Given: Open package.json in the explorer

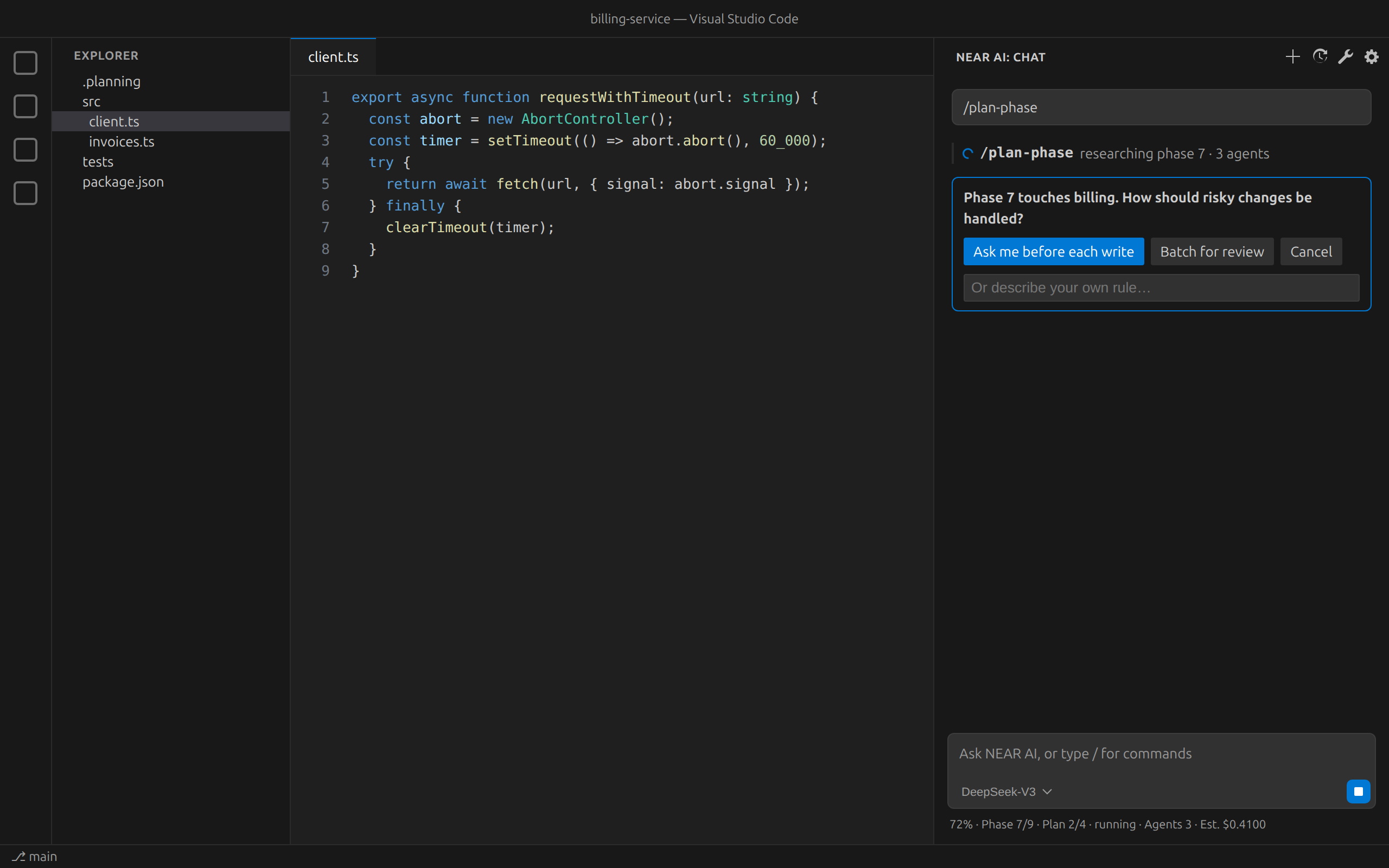Looking at the screenshot, I should pos(170,181).
